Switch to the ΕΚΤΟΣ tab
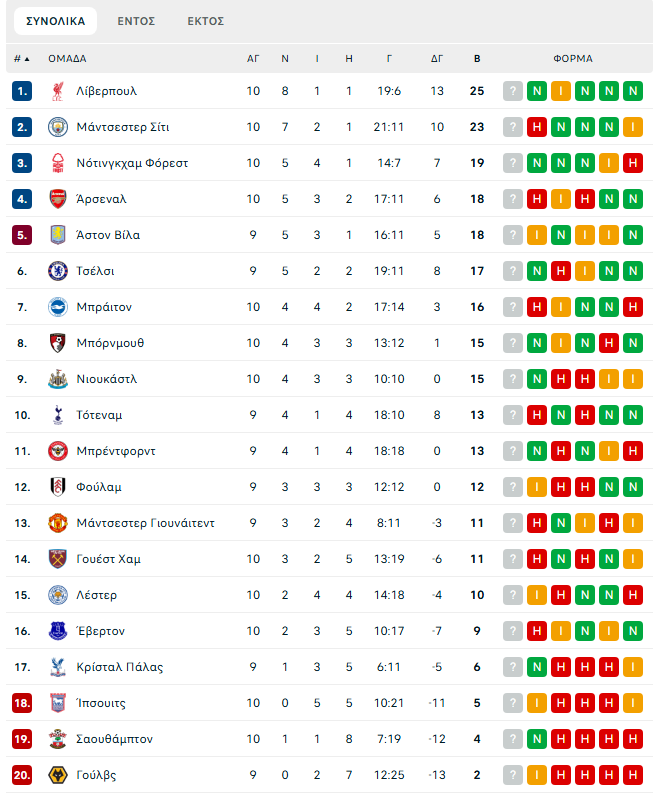This screenshot has height=795, width=654. [206, 21]
